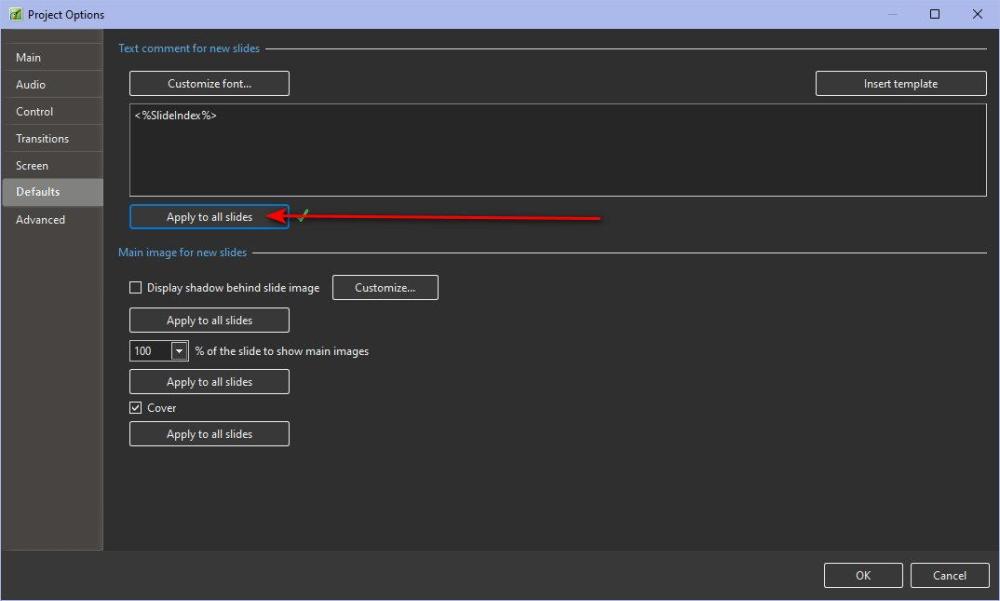Screen dimensions: 1000x601
Task: Cancel the Project Options dialog
Action: point(949,575)
